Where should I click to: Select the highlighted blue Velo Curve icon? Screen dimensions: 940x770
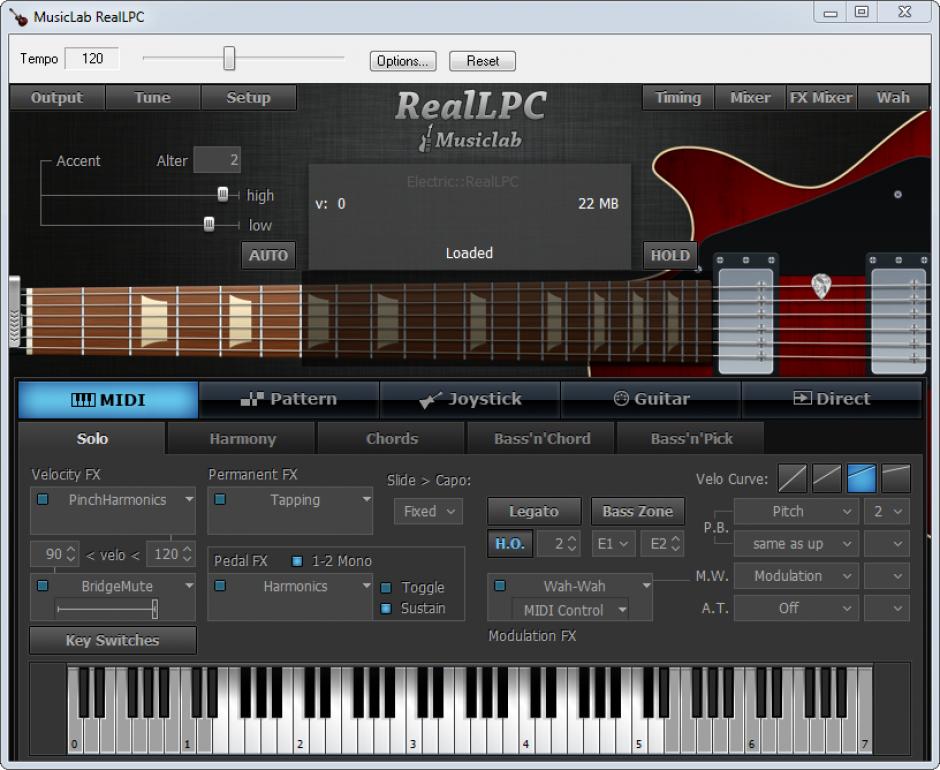[x=861, y=479]
